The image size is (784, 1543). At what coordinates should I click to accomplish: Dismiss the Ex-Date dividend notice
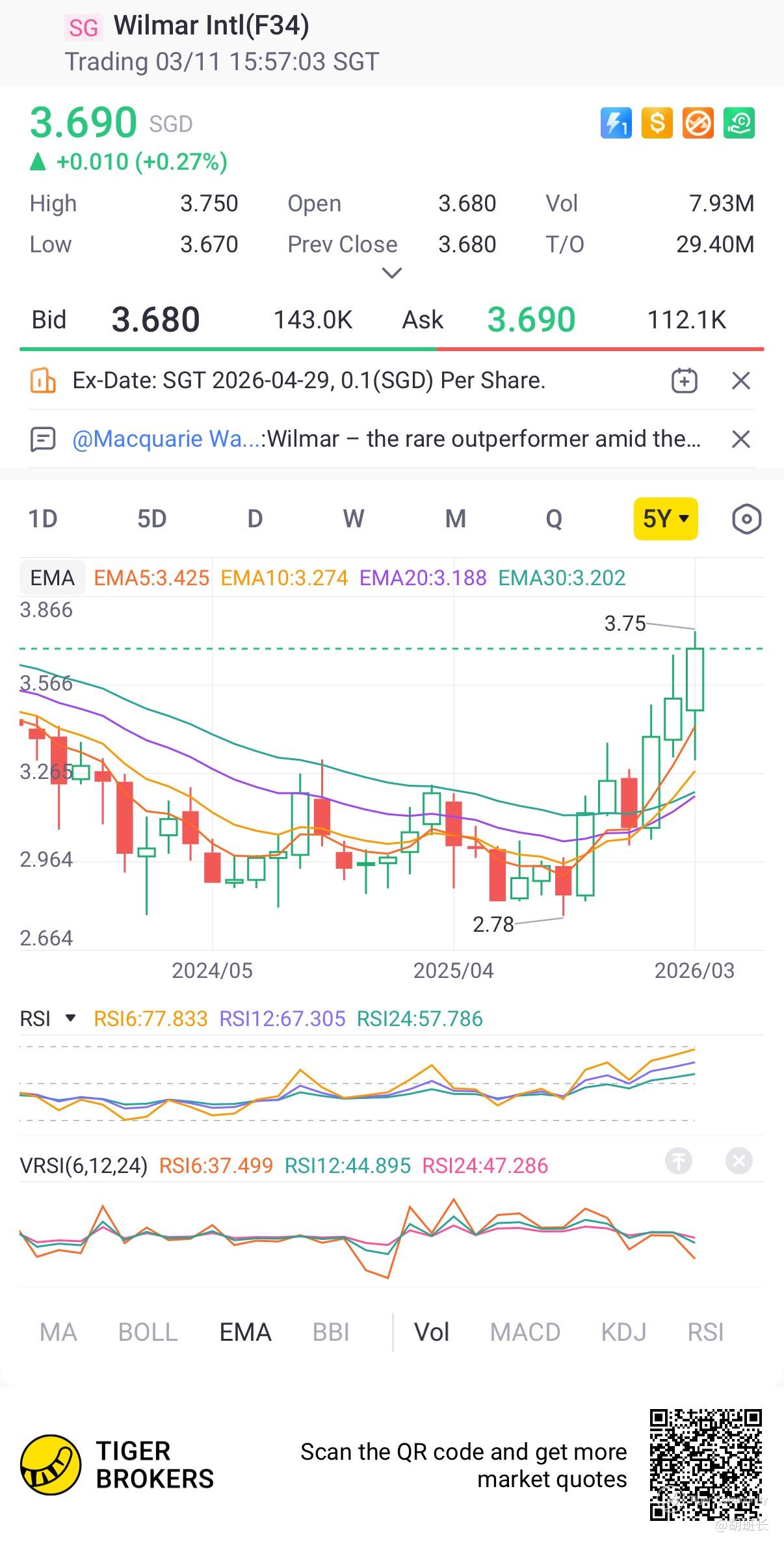[x=741, y=380]
